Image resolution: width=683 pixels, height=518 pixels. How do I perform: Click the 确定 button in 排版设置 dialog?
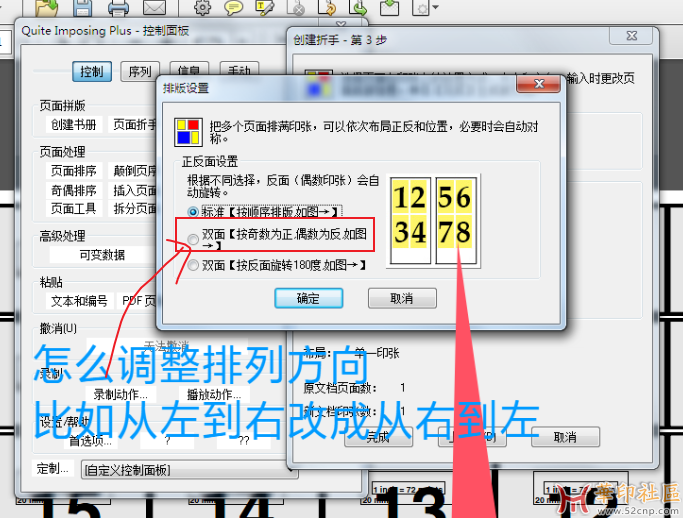[308, 298]
